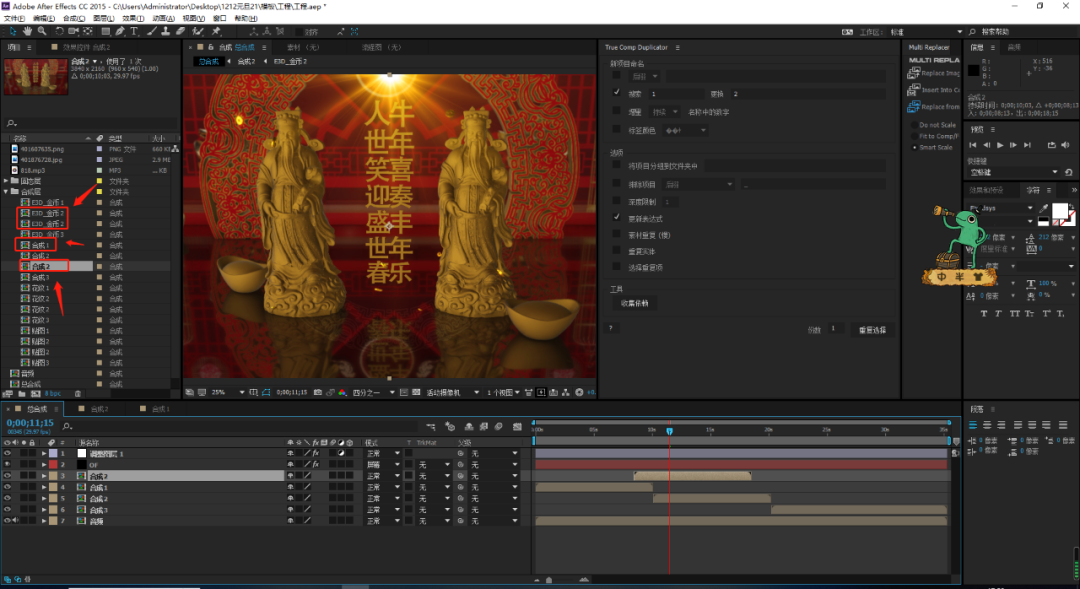
Task: Click the Replace Image icon in Multi Replacer
Action: [x=913, y=73]
